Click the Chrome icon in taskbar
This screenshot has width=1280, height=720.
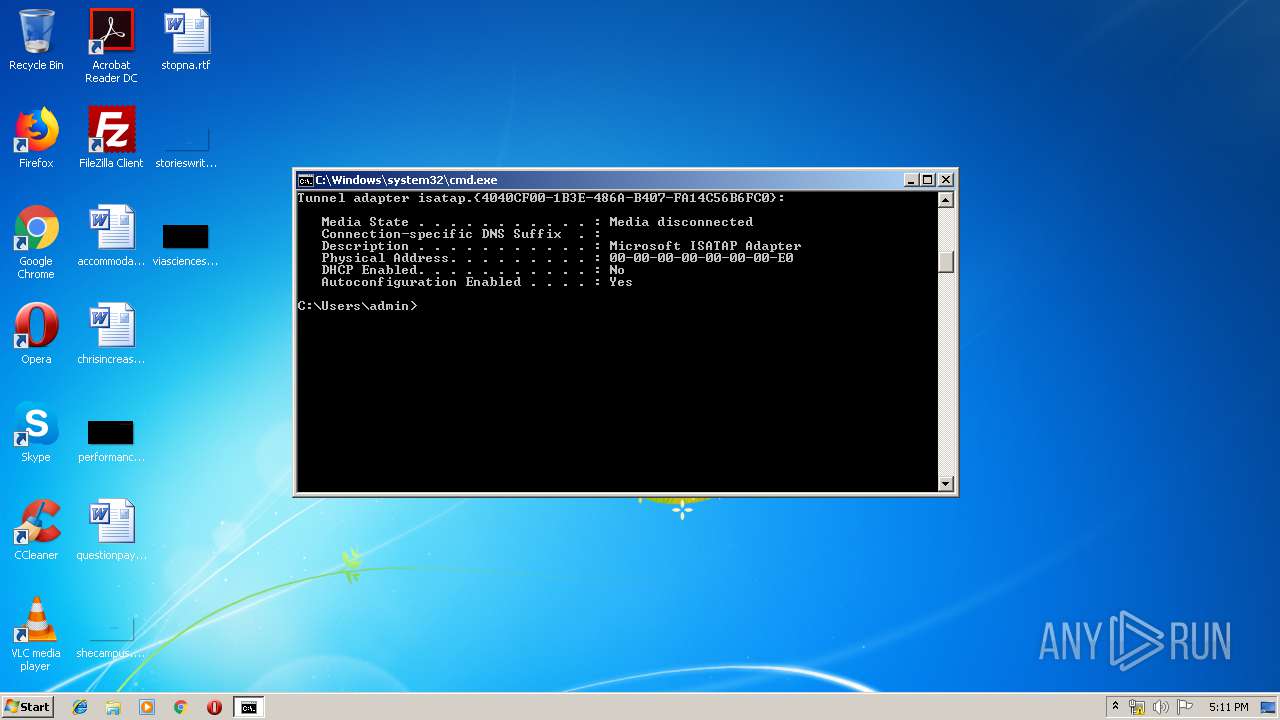click(x=180, y=707)
